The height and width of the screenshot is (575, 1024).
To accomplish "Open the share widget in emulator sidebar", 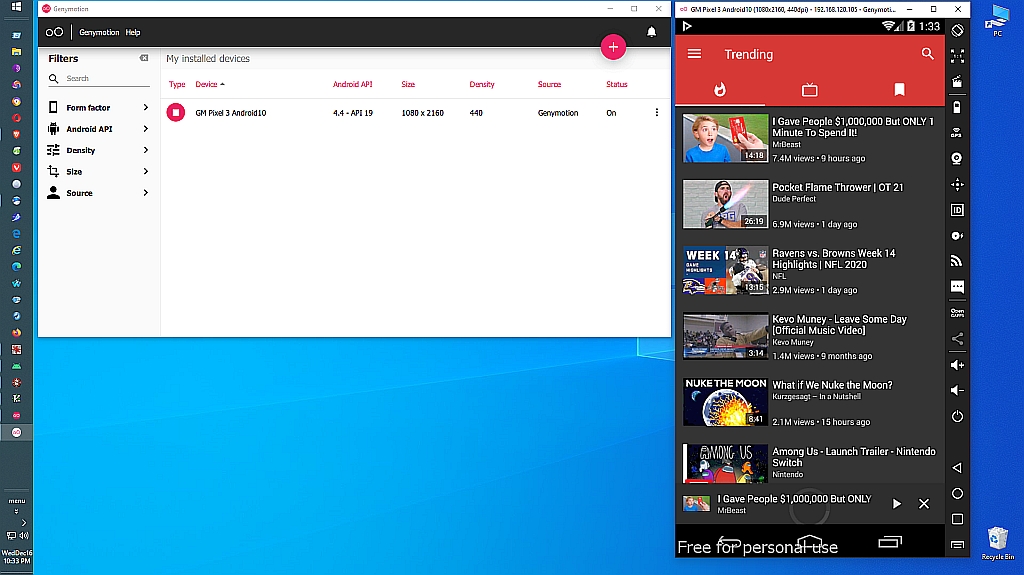I will pos(957,338).
